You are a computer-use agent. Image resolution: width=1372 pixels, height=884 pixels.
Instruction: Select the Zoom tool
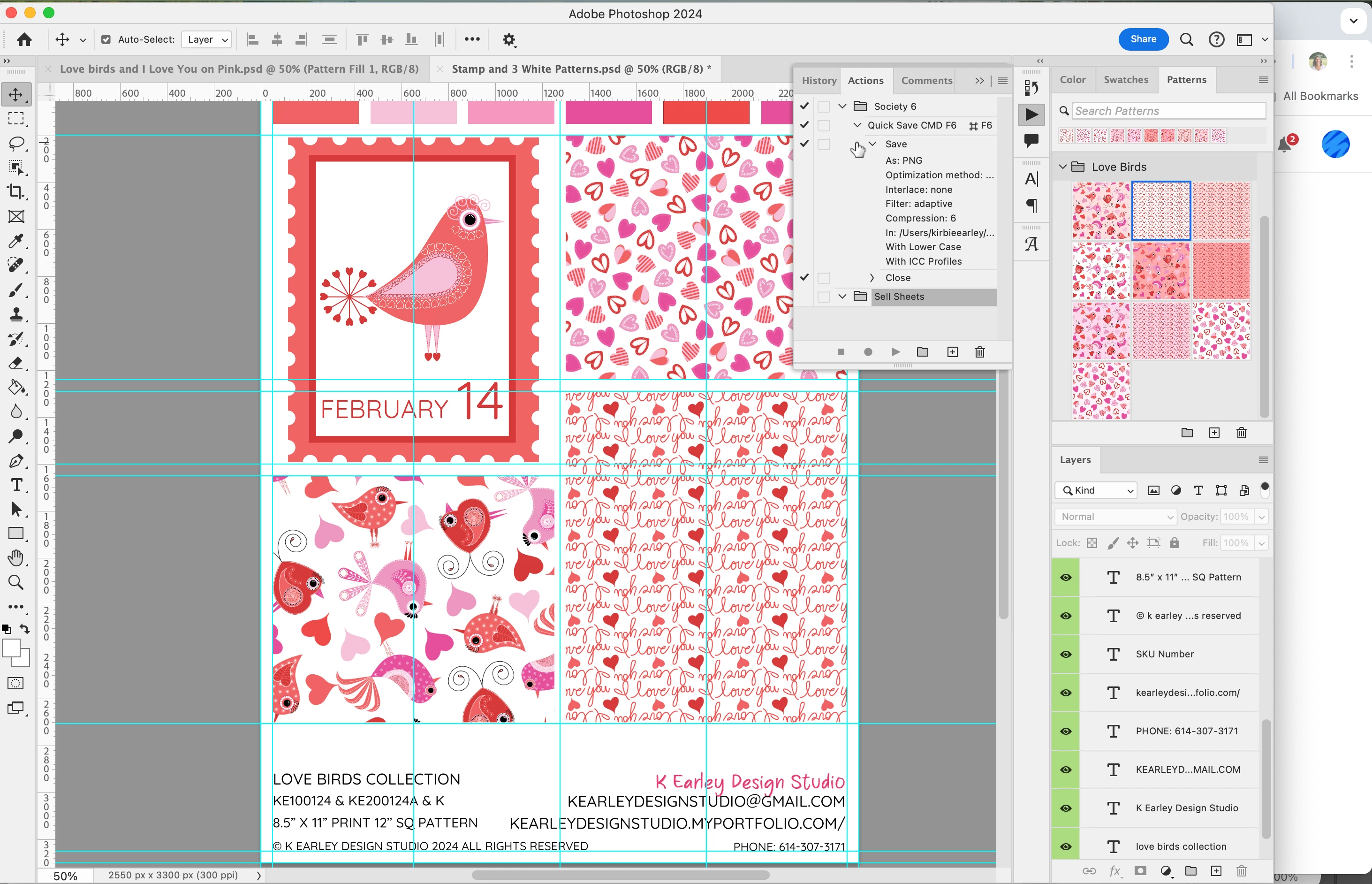16,583
